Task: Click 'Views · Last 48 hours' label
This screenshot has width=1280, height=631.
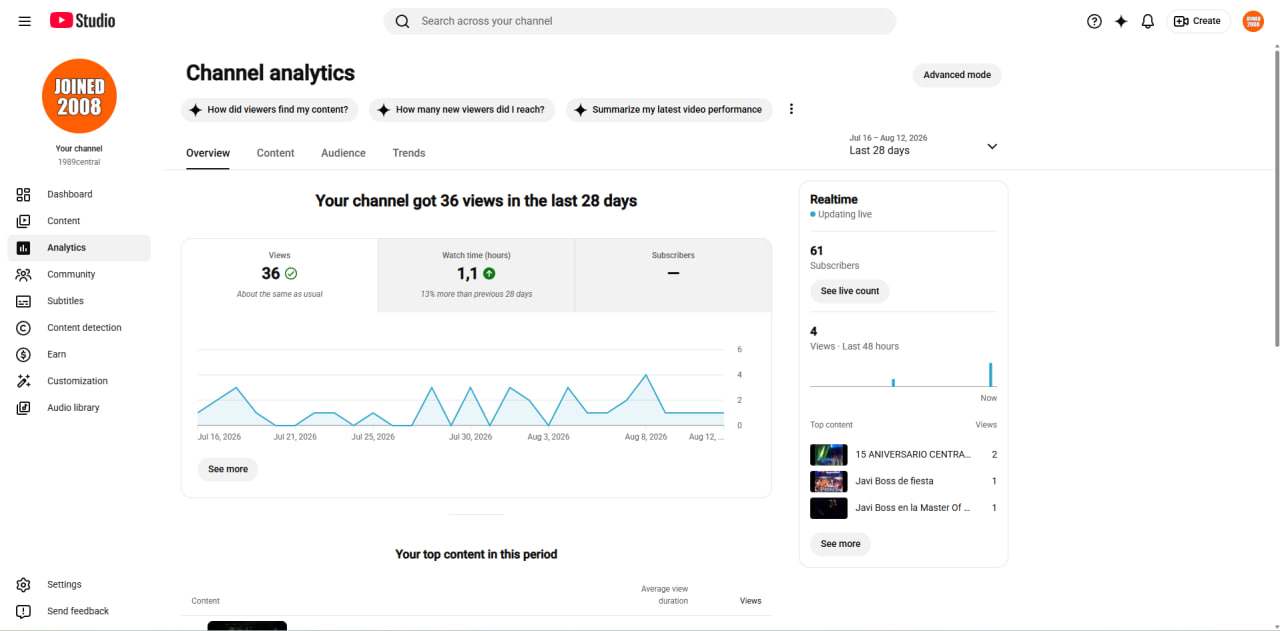Action: pos(854,346)
